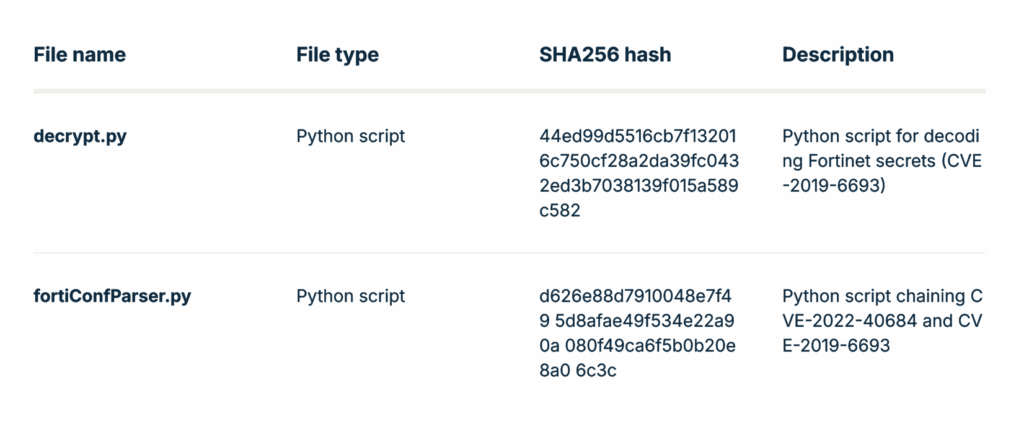Click the second hash line beginning 6c750cf2

point(638,161)
